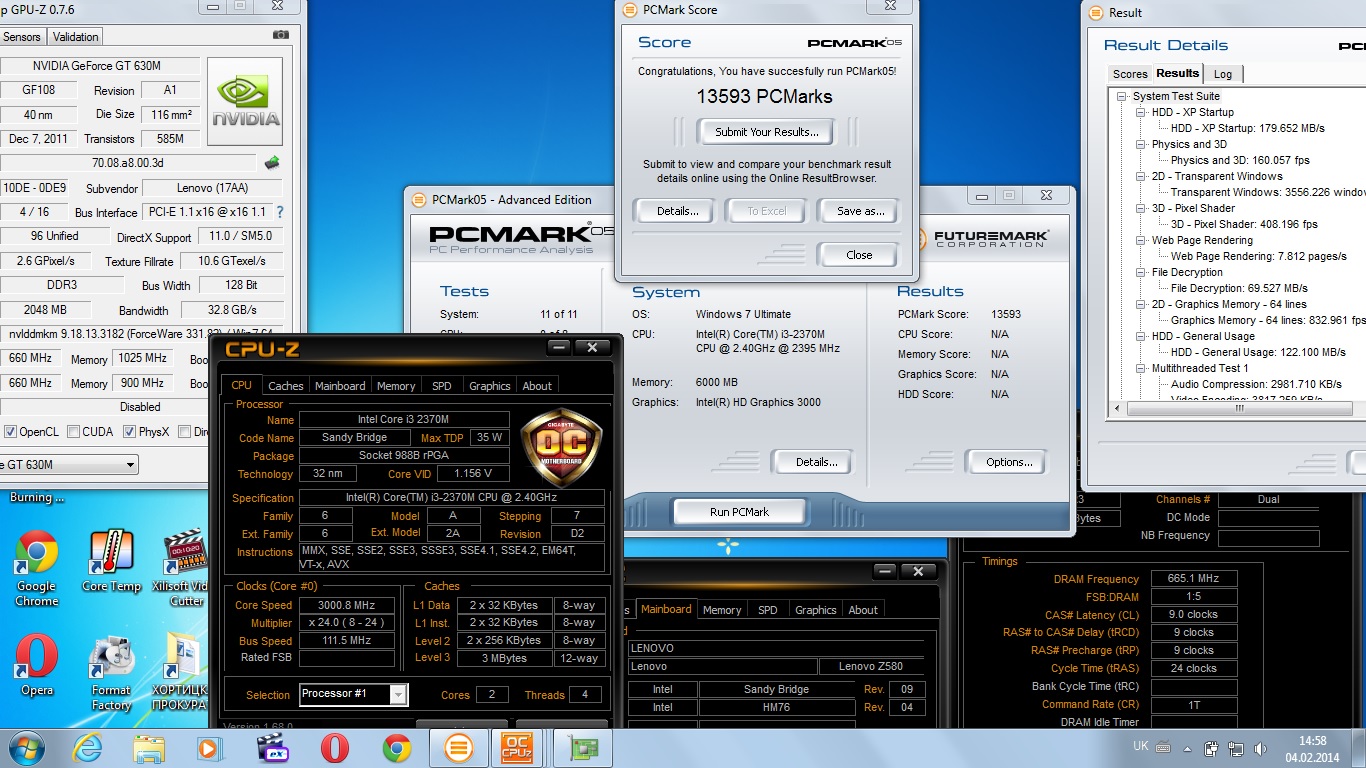Open Memory tab in rear CPU-Z window
The width and height of the screenshot is (1366, 768).
[x=722, y=610]
